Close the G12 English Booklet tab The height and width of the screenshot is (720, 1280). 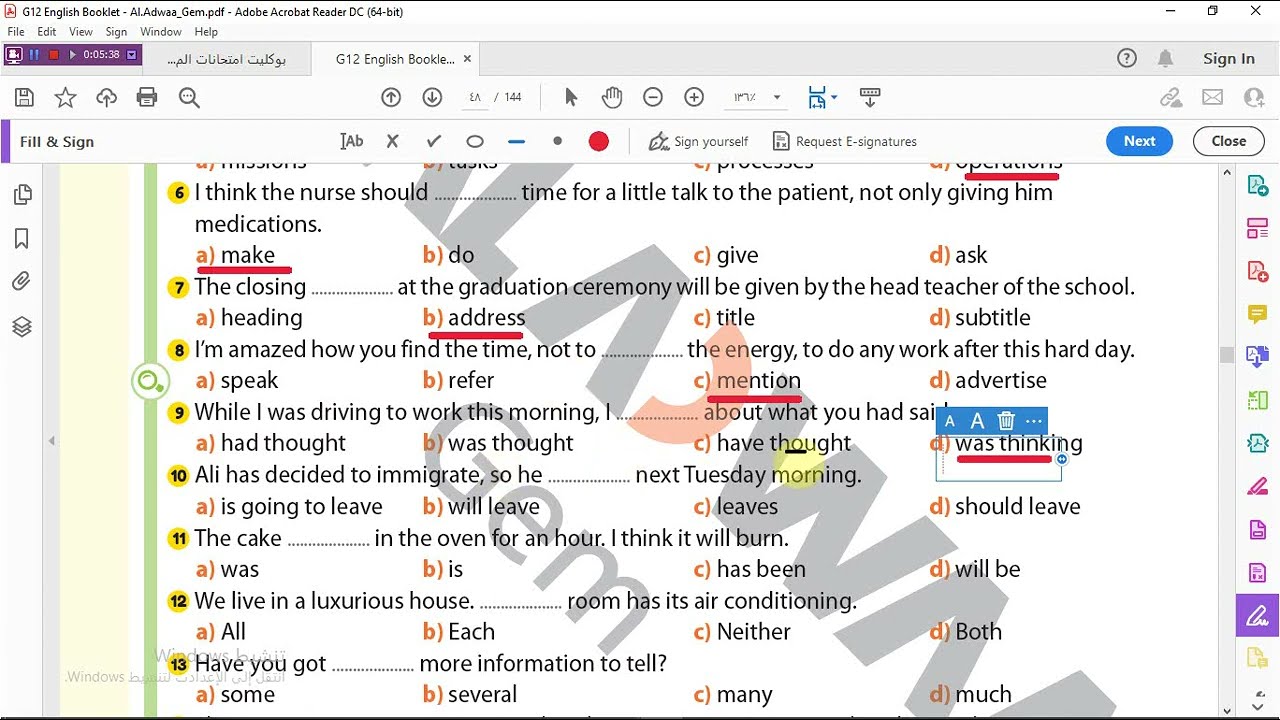466,59
